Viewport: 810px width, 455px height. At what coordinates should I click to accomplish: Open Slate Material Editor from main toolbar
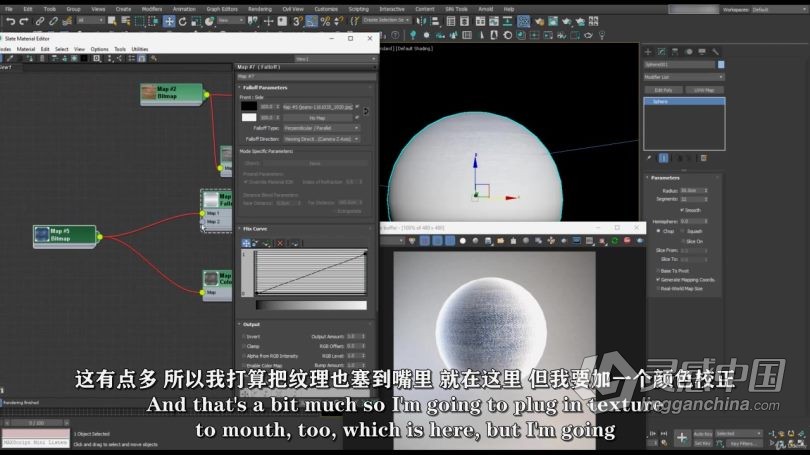(x=524, y=21)
